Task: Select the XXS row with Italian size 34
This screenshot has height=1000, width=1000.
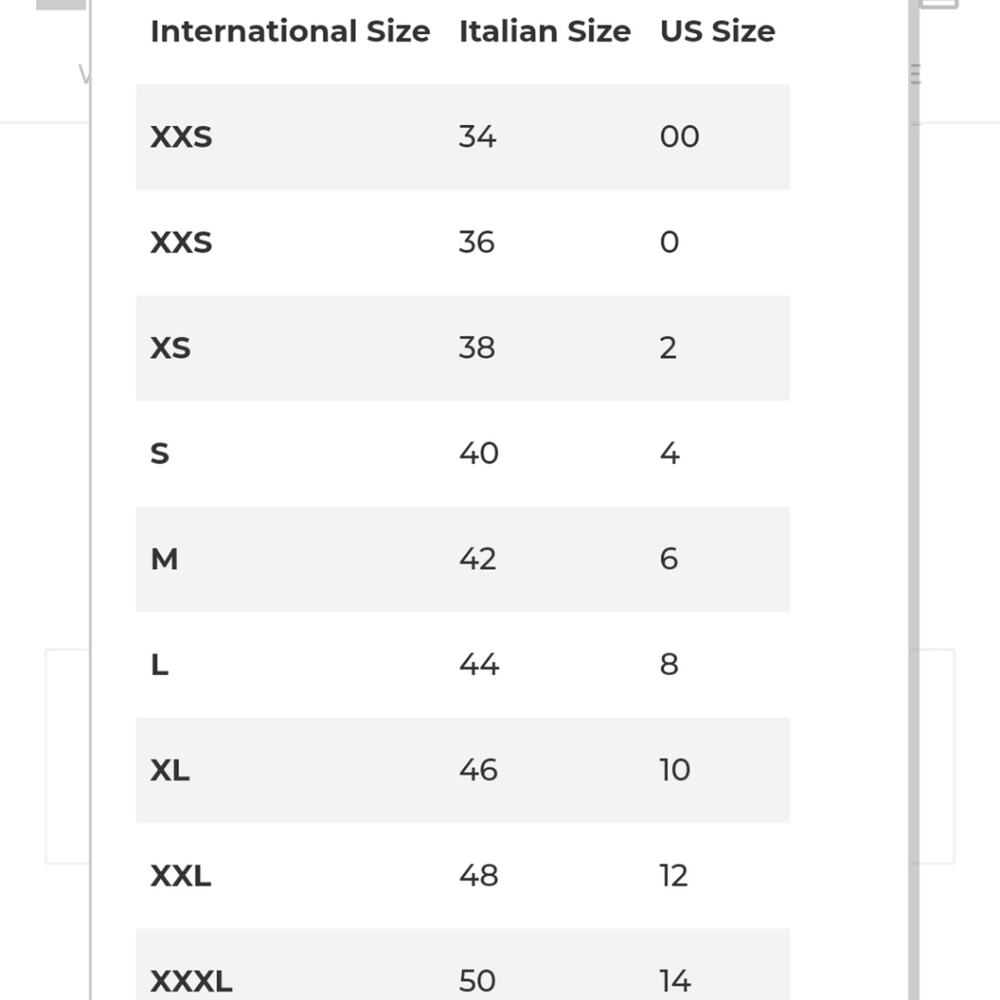Action: pos(462,136)
